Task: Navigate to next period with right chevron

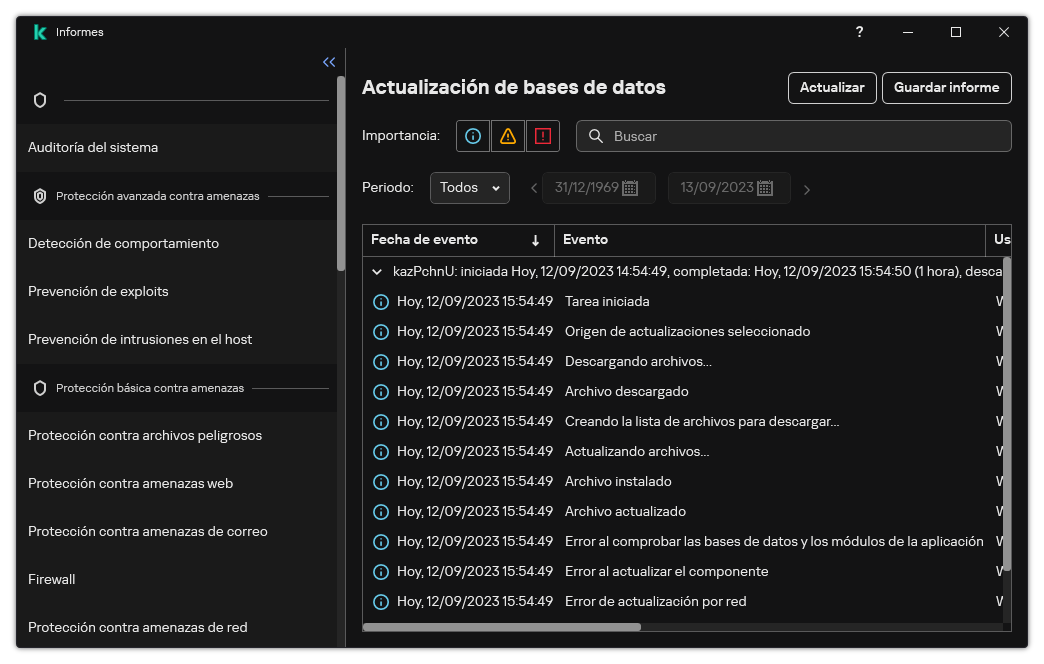Action: 807,188
